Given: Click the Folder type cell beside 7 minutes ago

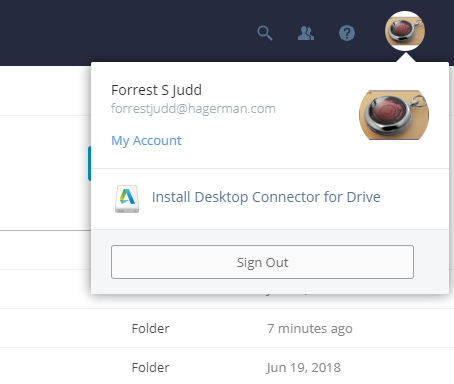Looking at the screenshot, I should [x=150, y=329].
